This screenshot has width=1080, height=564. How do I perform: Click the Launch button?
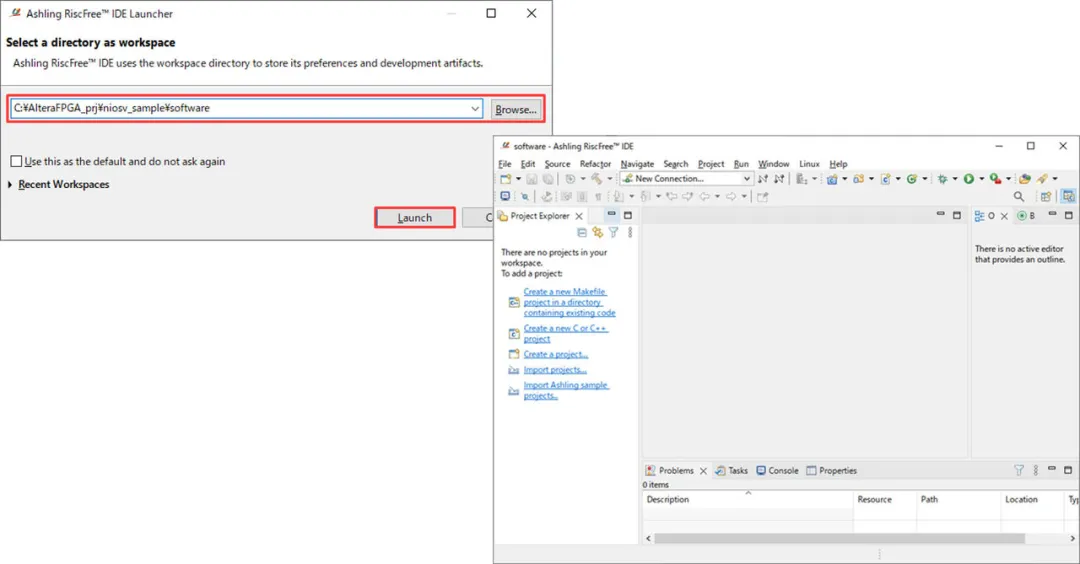pos(415,218)
